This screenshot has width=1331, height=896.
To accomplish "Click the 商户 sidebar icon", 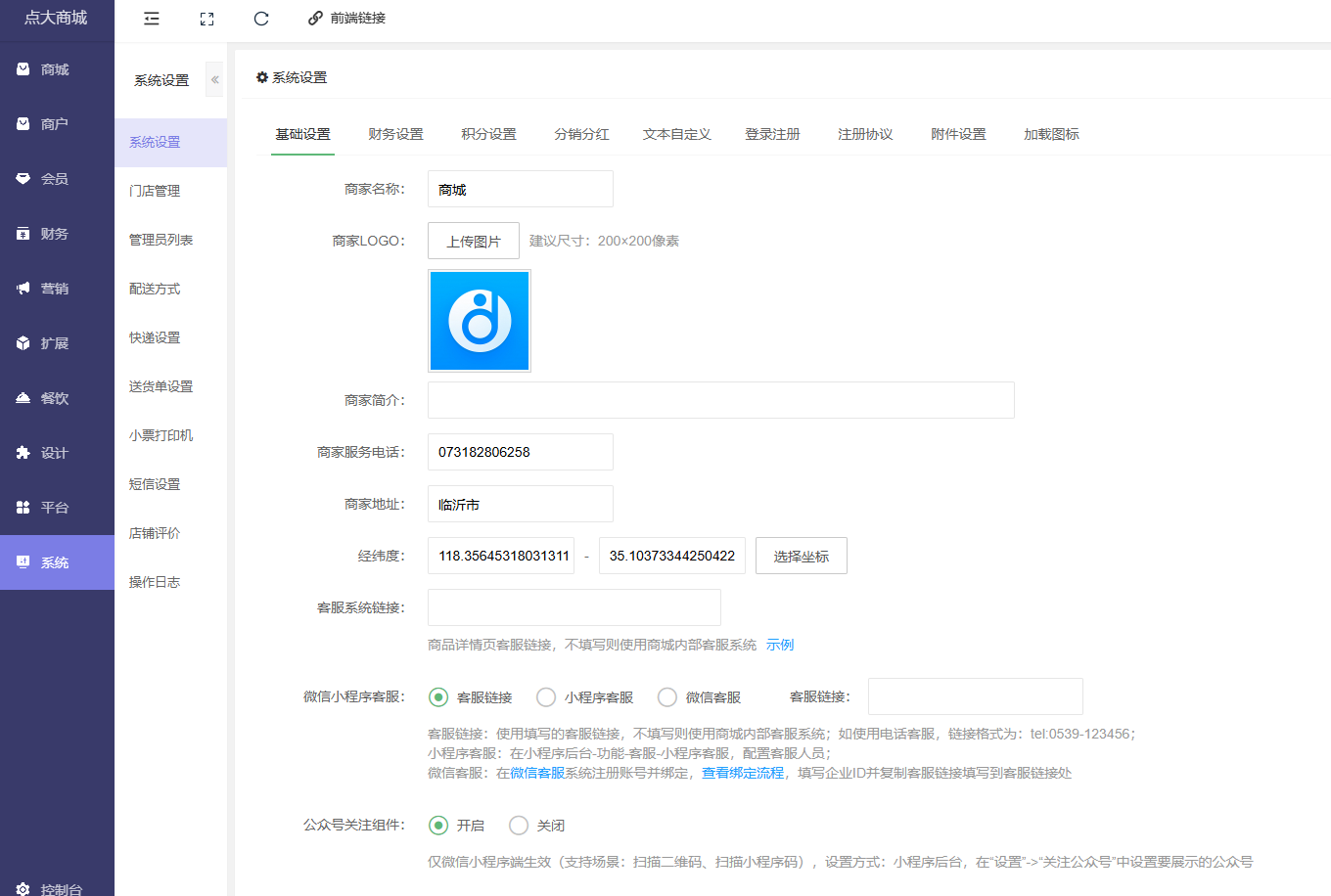I will pyautogui.click(x=23, y=124).
